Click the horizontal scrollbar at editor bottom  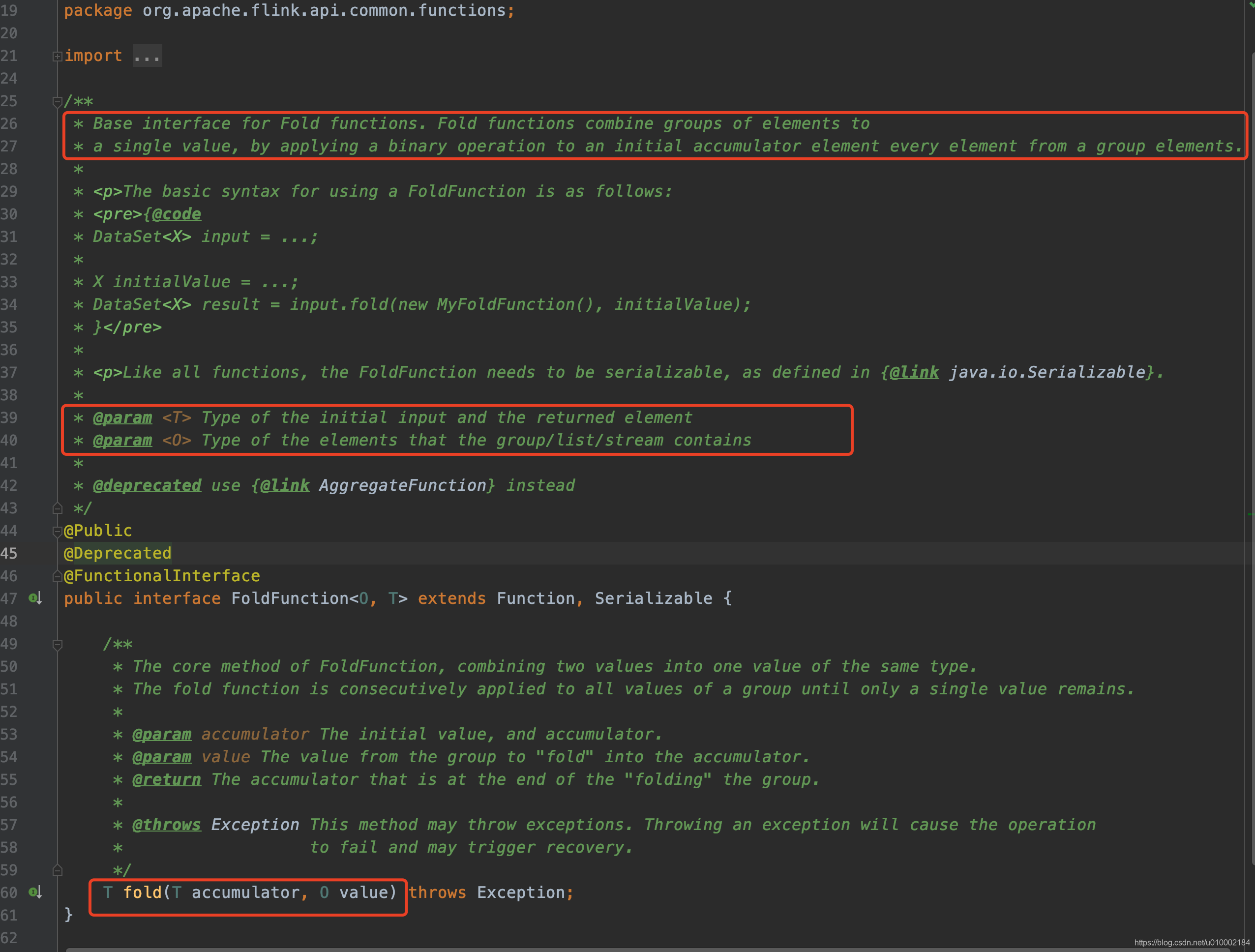pyautogui.click(x=624, y=949)
